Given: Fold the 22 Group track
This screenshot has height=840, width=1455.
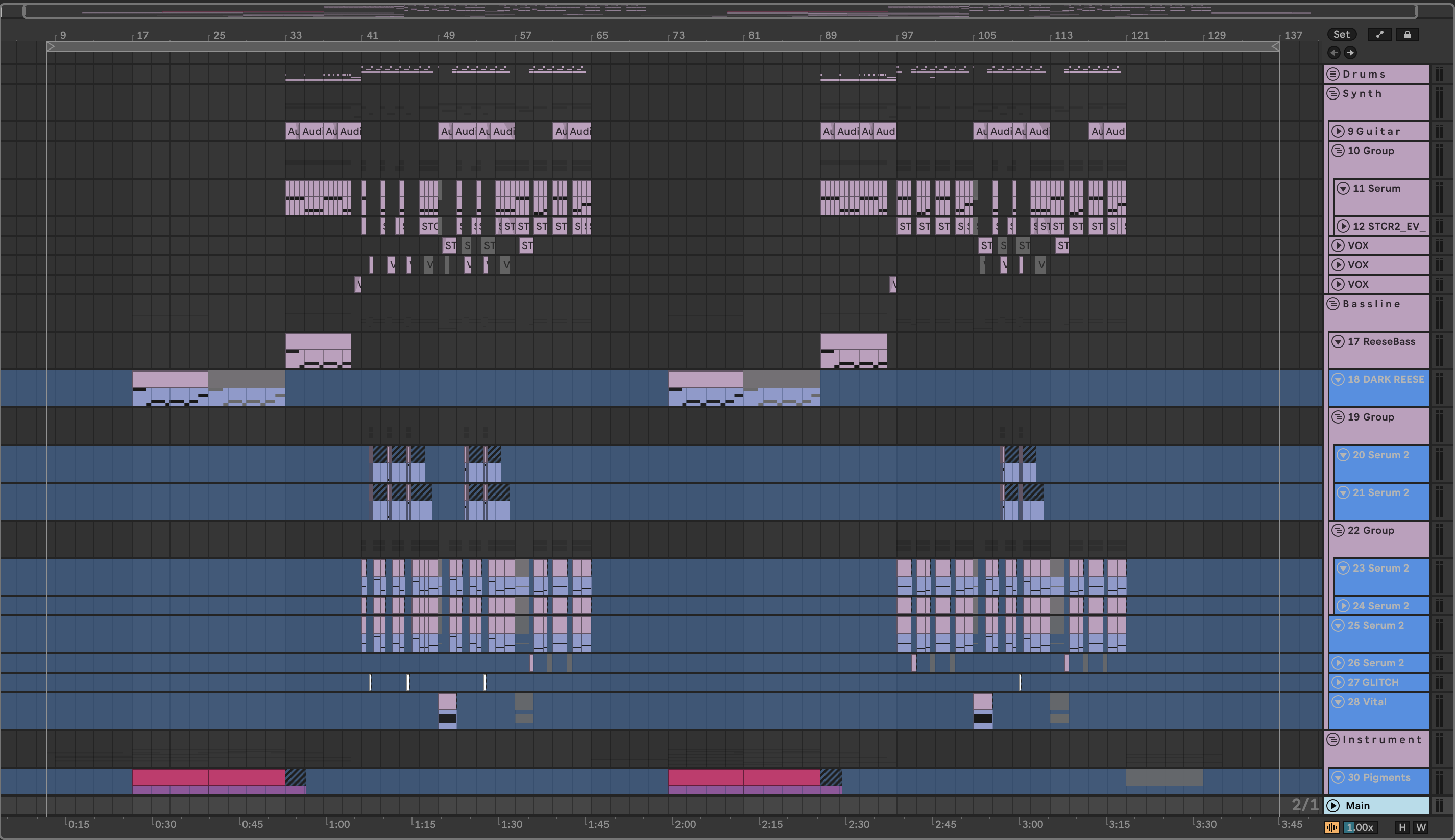Looking at the screenshot, I should click(x=1338, y=530).
